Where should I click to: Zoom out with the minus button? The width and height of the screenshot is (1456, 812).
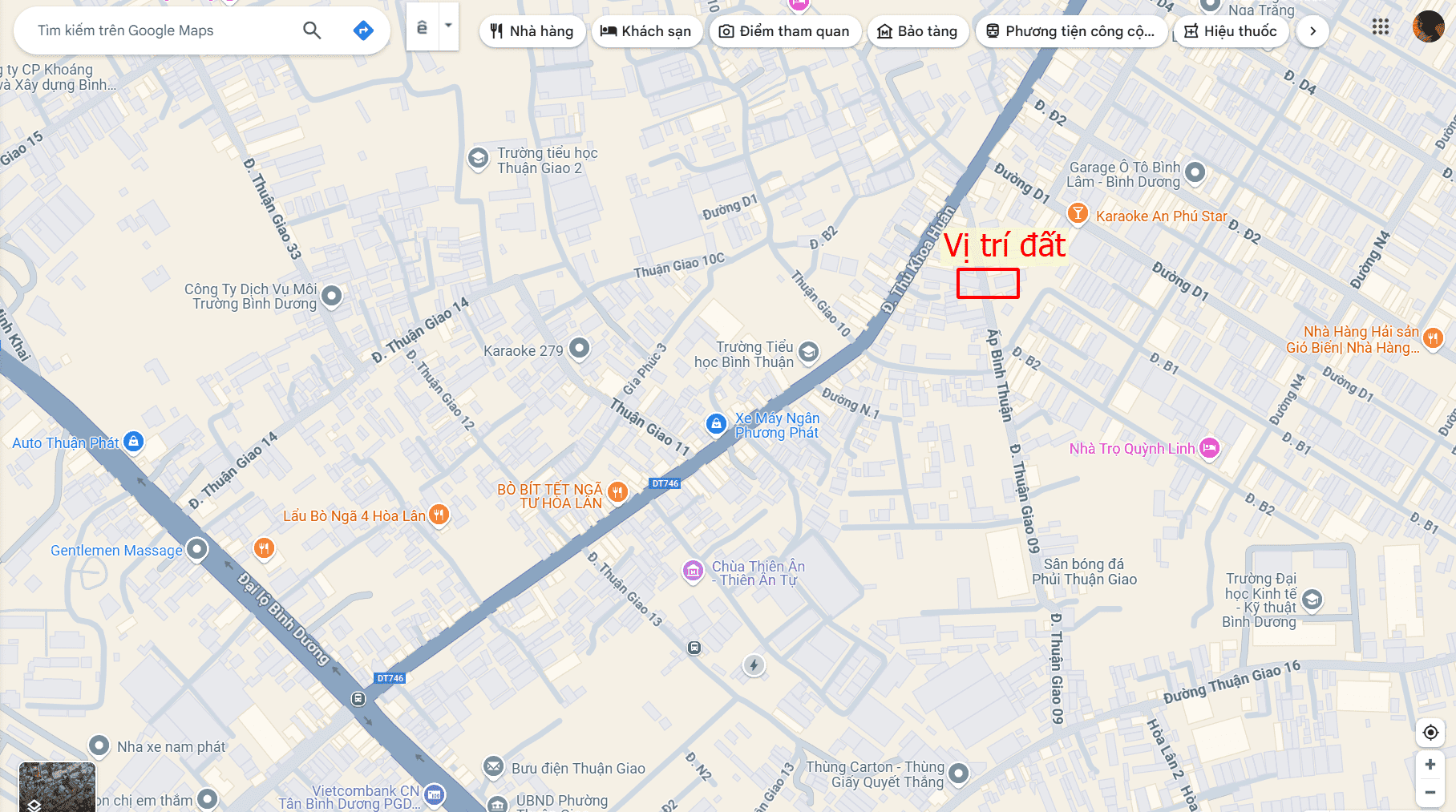coord(1430,792)
